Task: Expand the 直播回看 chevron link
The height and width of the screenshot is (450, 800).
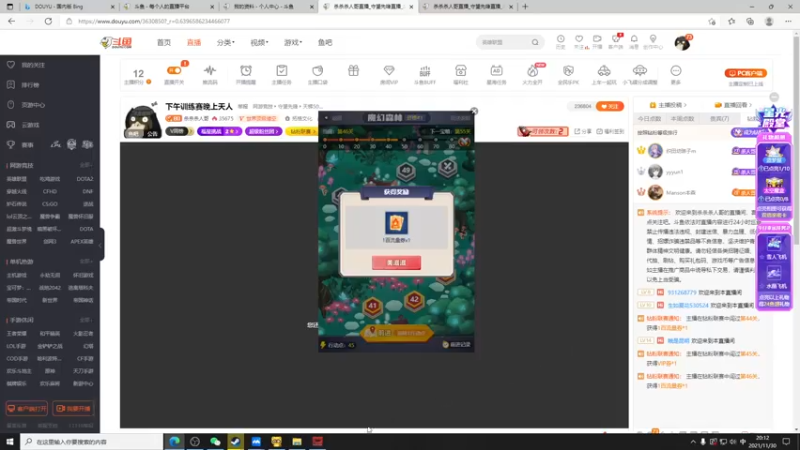Action: [x=734, y=105]
